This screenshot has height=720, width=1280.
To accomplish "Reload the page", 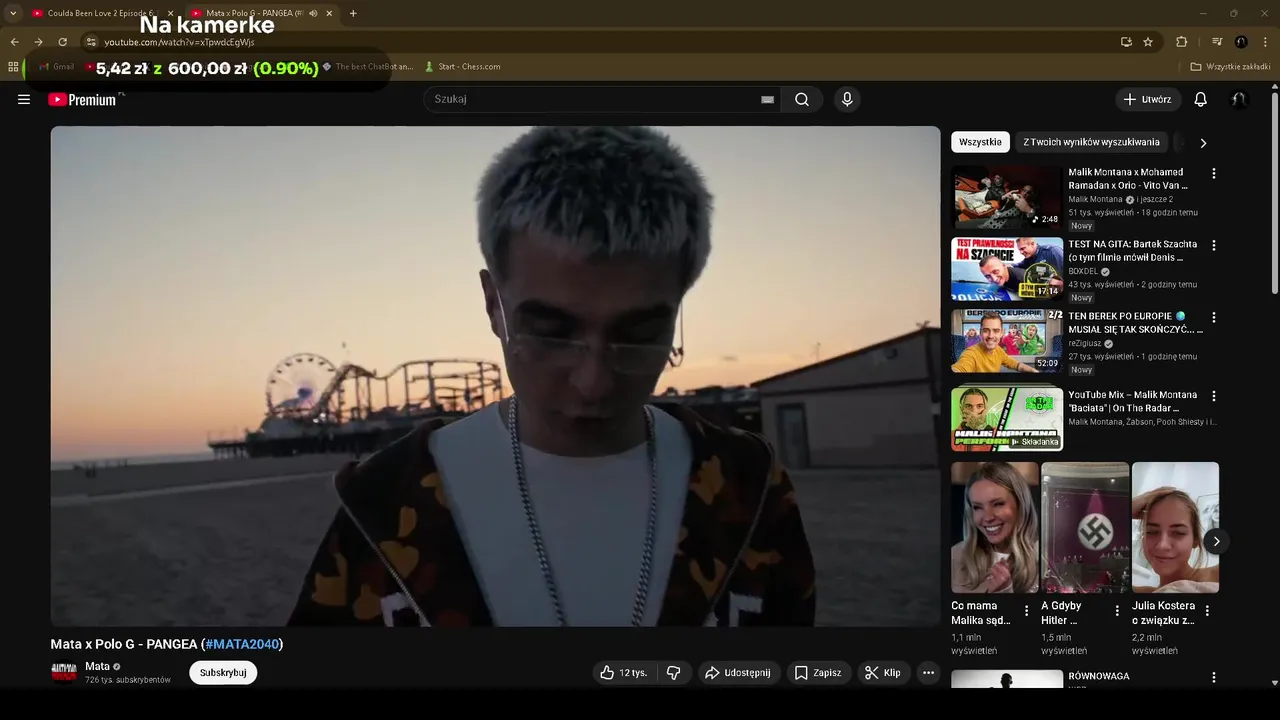I will click(62, 42).
